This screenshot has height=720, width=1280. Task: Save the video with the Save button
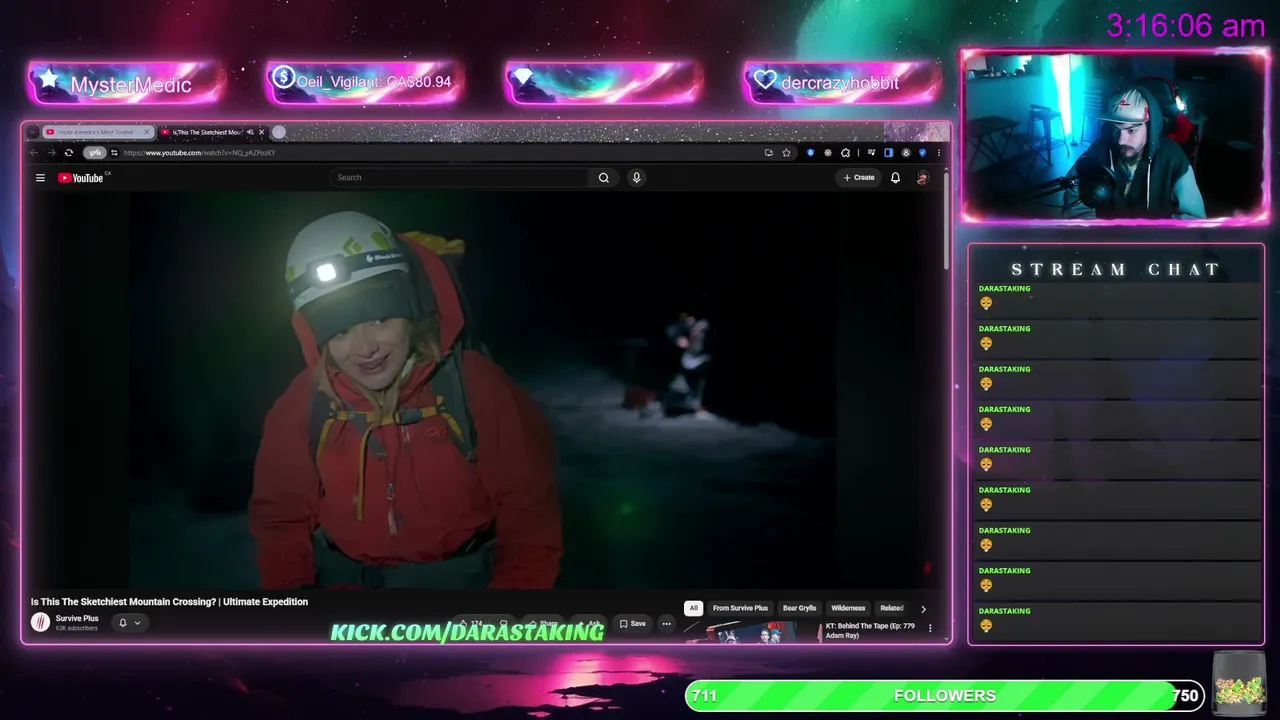pyautogui.click(x=632, y=624)
